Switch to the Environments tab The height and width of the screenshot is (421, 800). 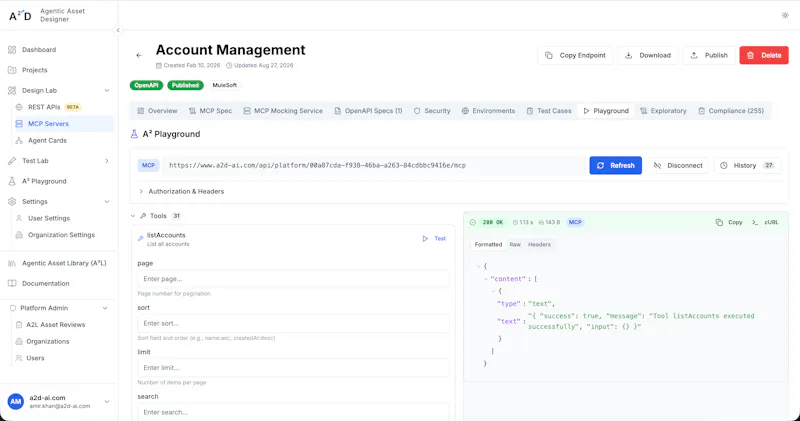tap(488, 111)
